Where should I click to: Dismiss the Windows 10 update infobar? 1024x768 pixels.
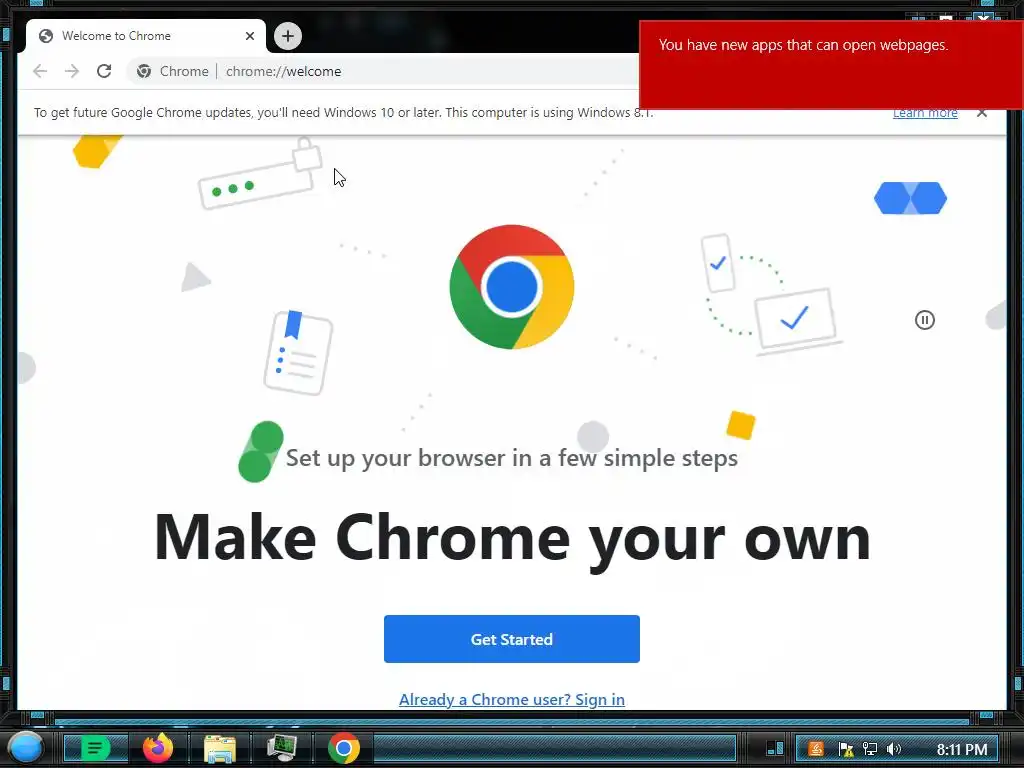click(982, 112)
